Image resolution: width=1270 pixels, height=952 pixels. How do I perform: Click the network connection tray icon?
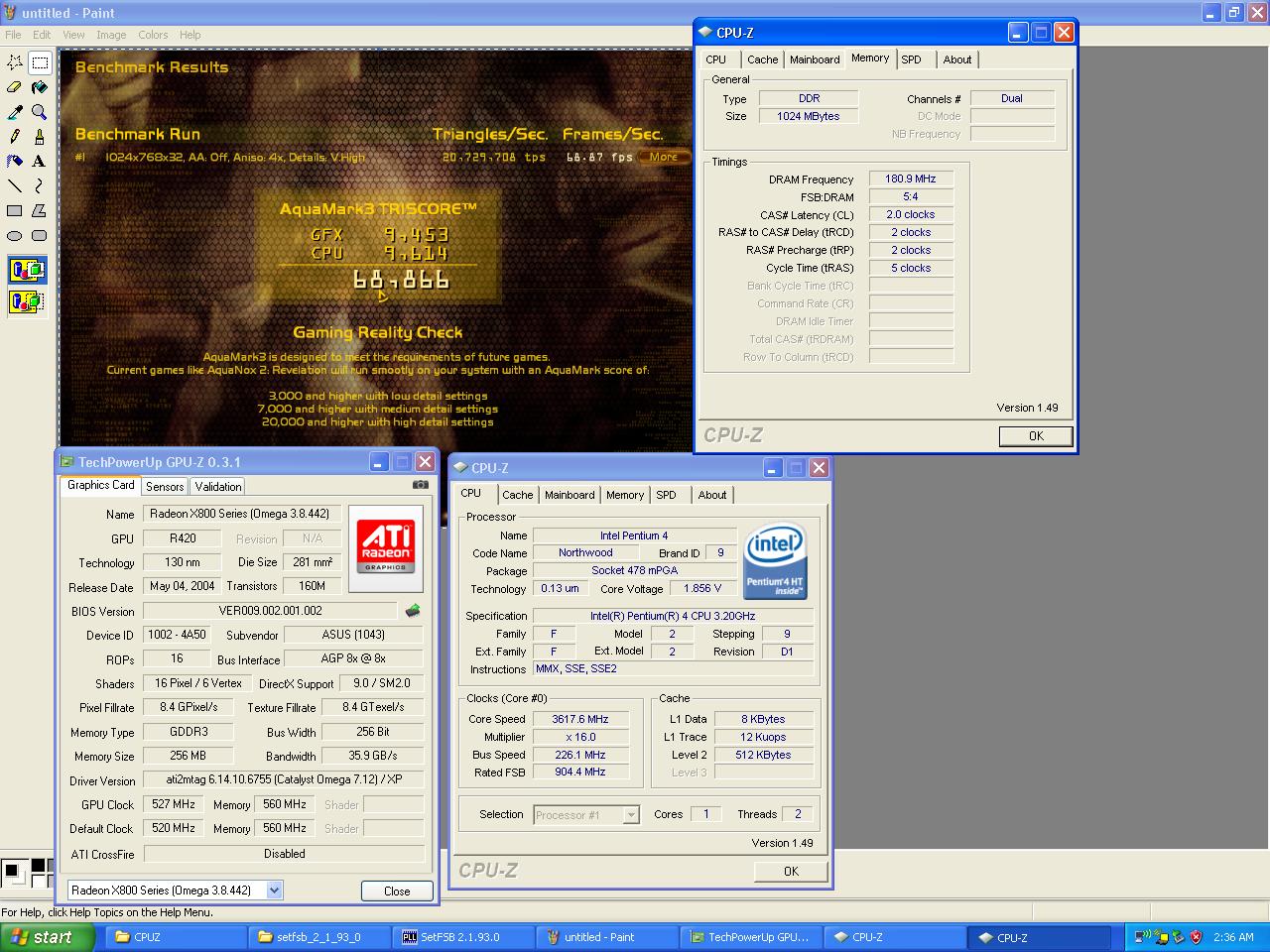pos(1142,937)
